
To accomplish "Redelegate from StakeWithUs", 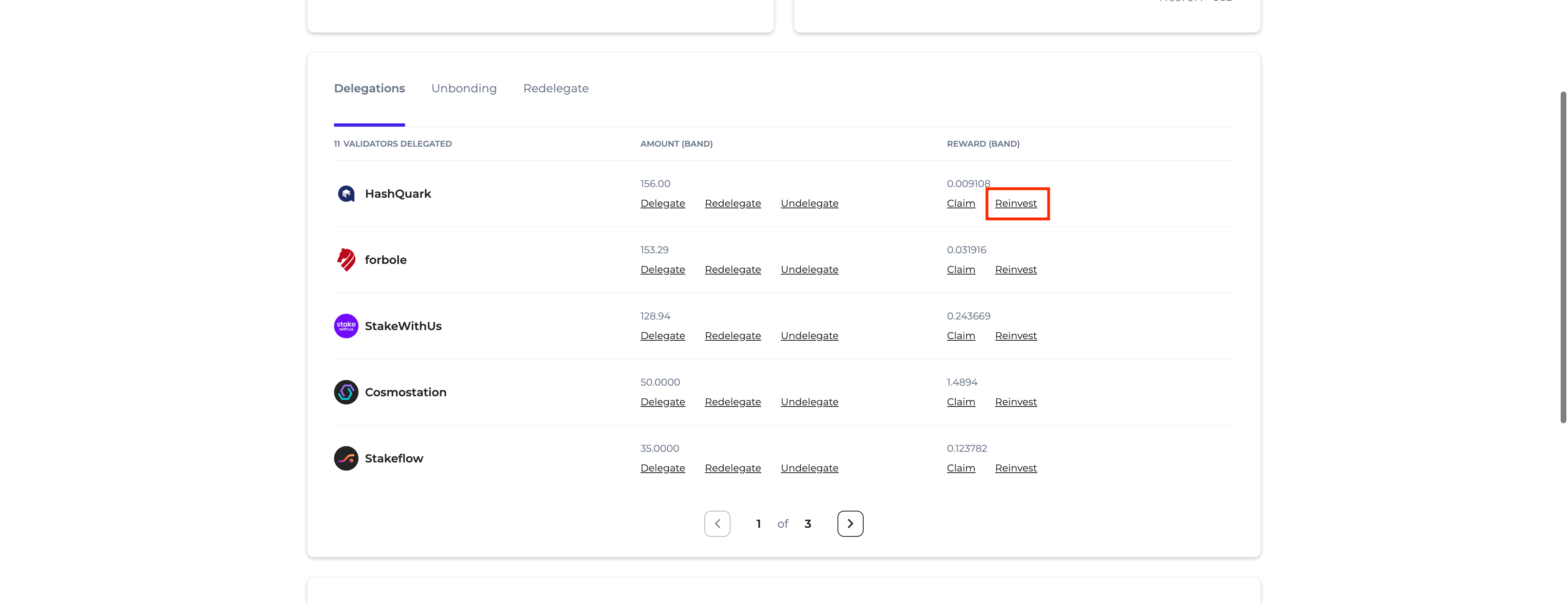I will pos(733,335).
